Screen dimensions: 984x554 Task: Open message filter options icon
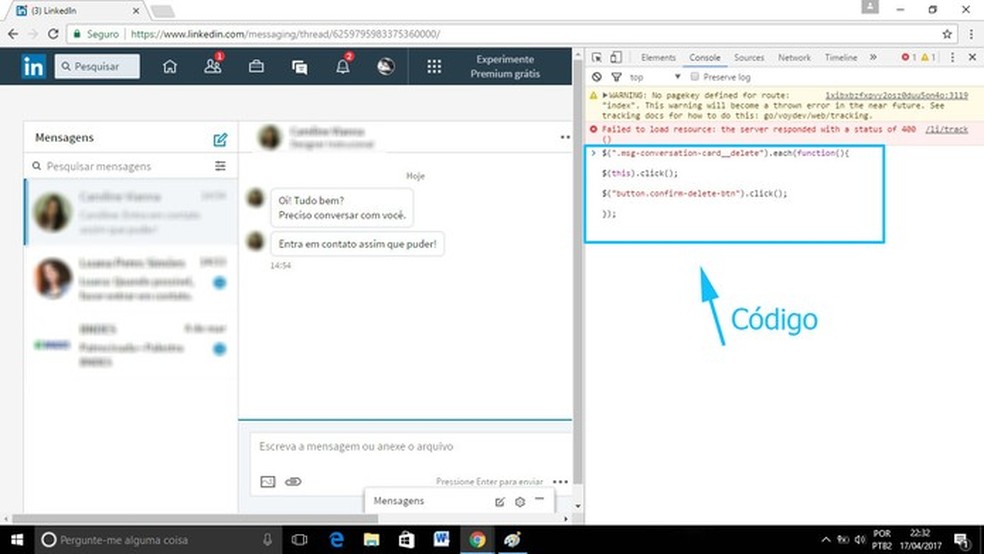pyautogui.click(x=220, y=166)
